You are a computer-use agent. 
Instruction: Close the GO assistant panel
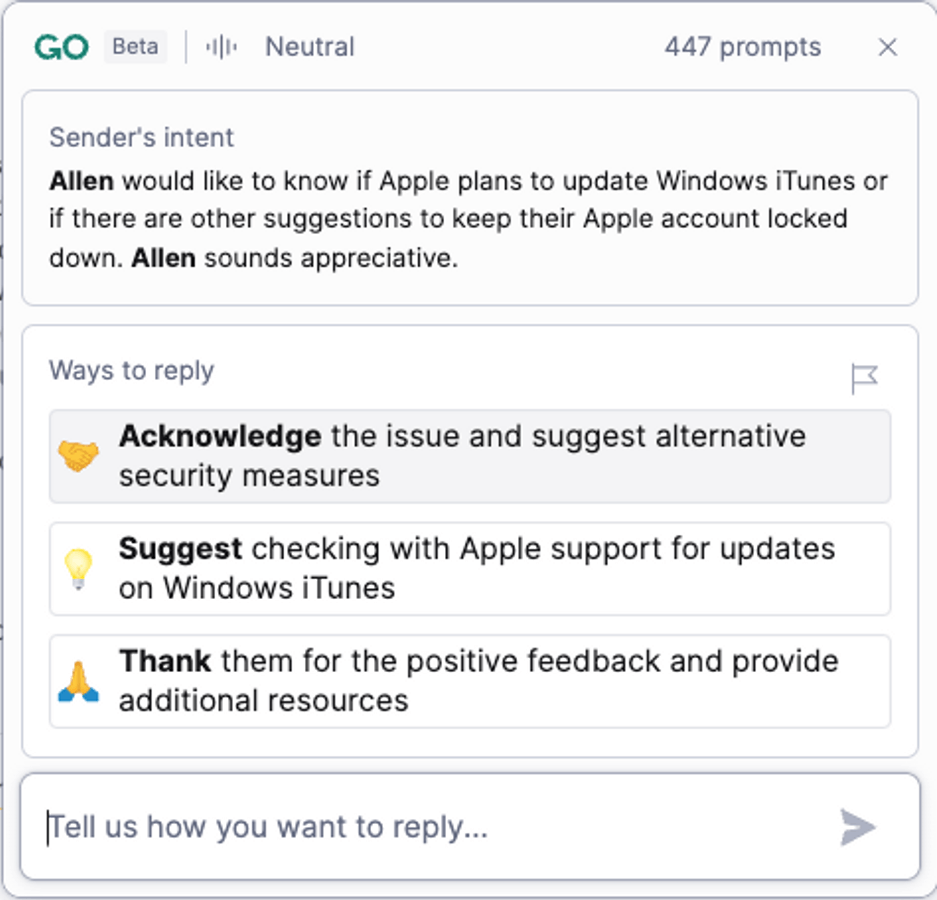click(887, 47)
